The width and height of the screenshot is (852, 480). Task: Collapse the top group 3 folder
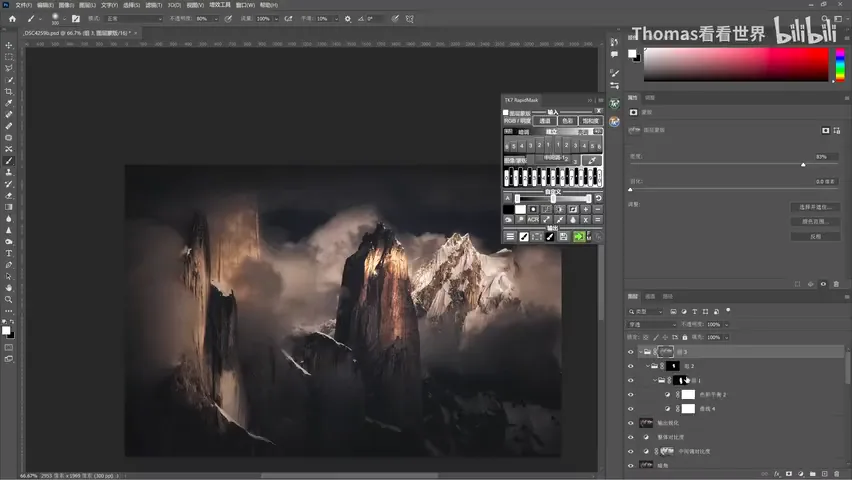[641, 352]
